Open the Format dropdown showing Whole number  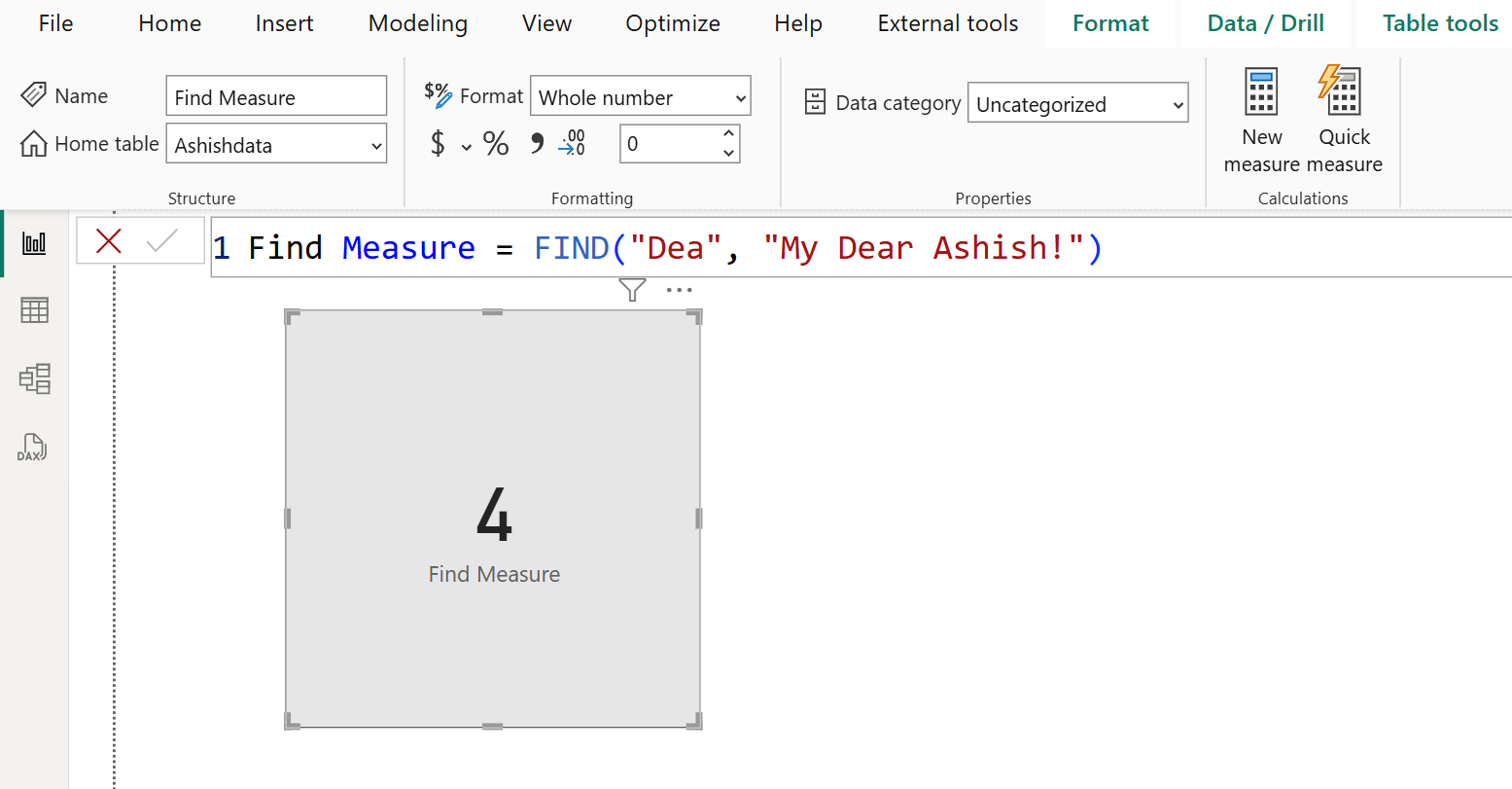(x=640, y=95)
